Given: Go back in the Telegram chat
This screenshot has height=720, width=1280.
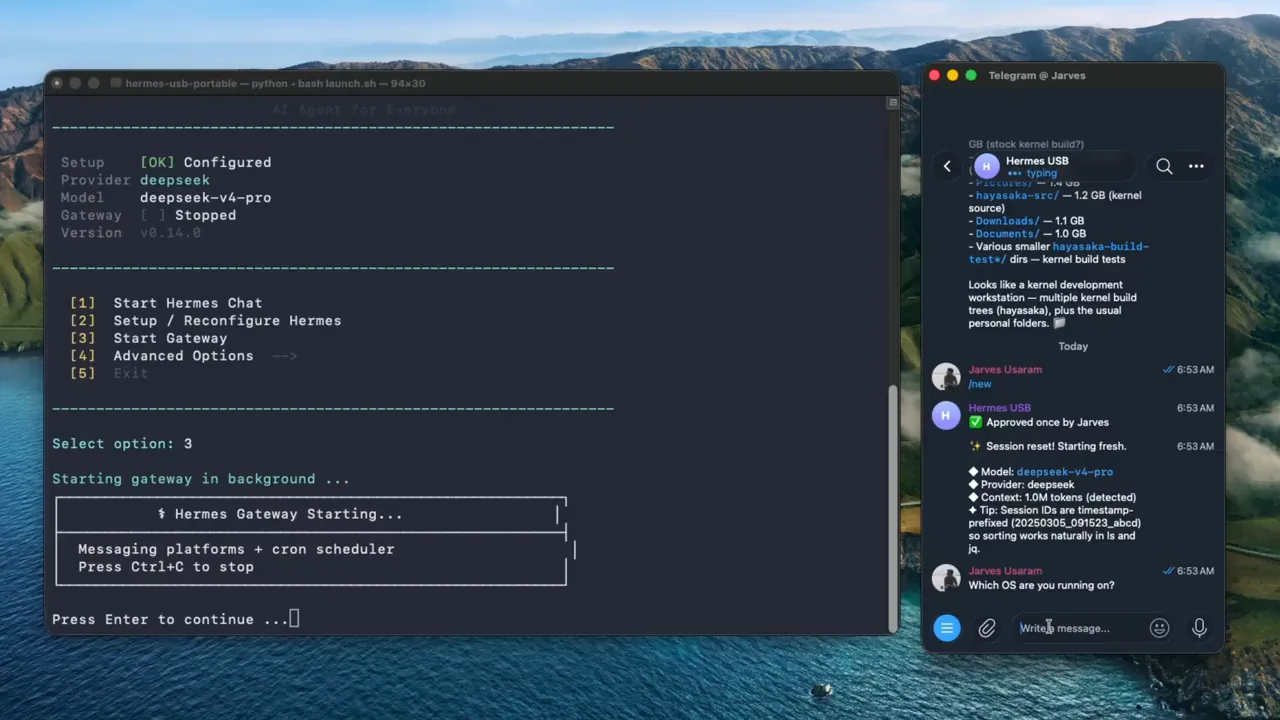Looking at the screenshot, I should click(x=947, y=166).
